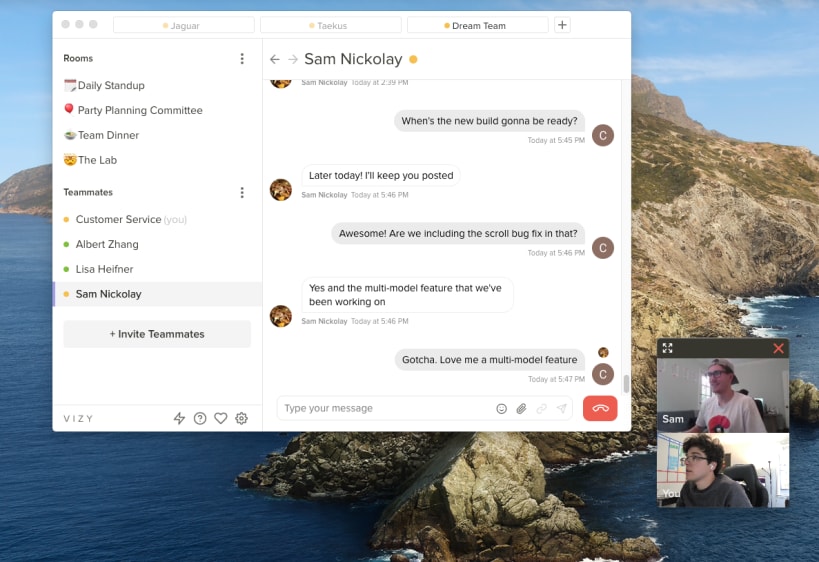Click message 'Gotcha. Love me a multi-model feature'
This screenshot has height=562, width=819.
point(489,360)
